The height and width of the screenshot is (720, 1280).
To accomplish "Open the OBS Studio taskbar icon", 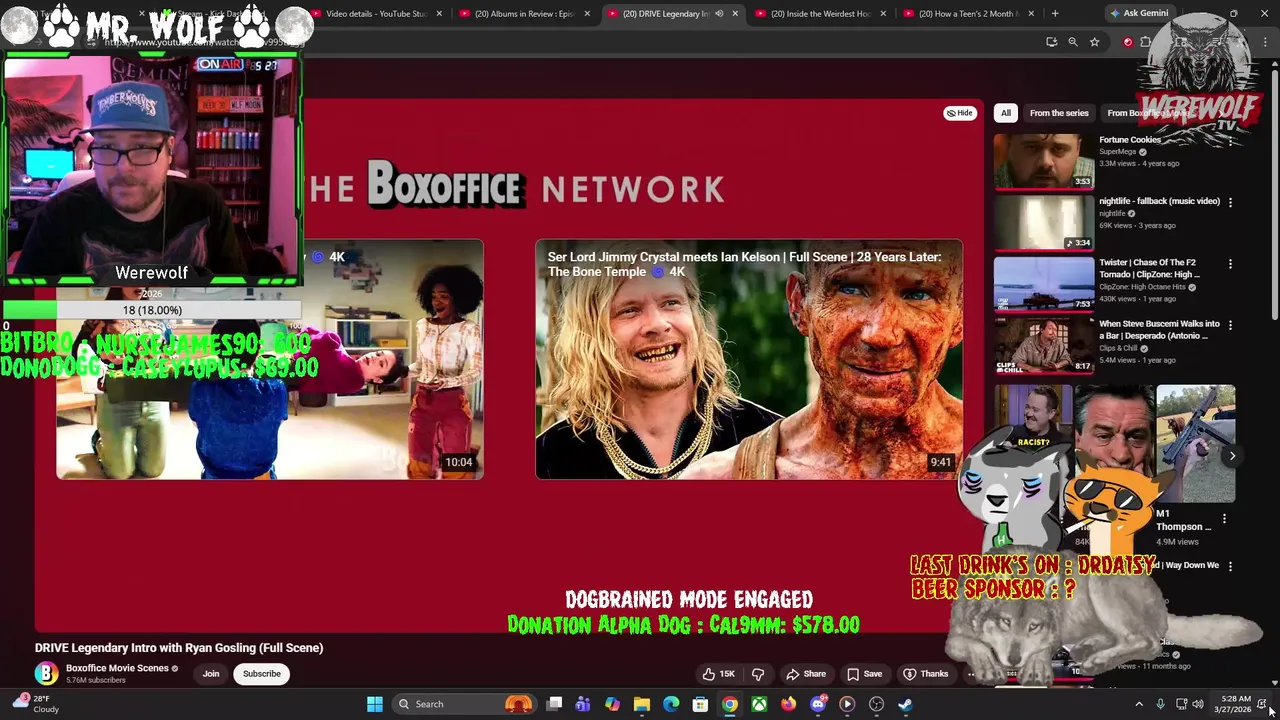I will pyautogui.click(x=877, y=704).
